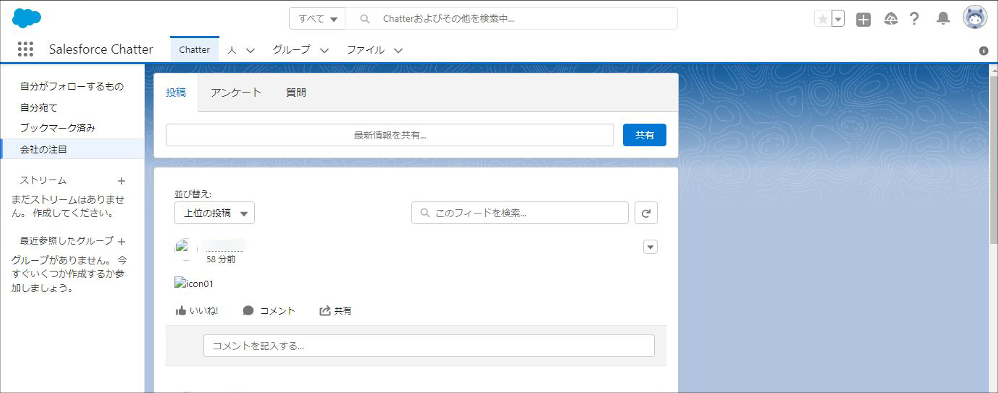The image size is (998, 393).
Task: Open the icon01 attached image
Action: point(194,283)
